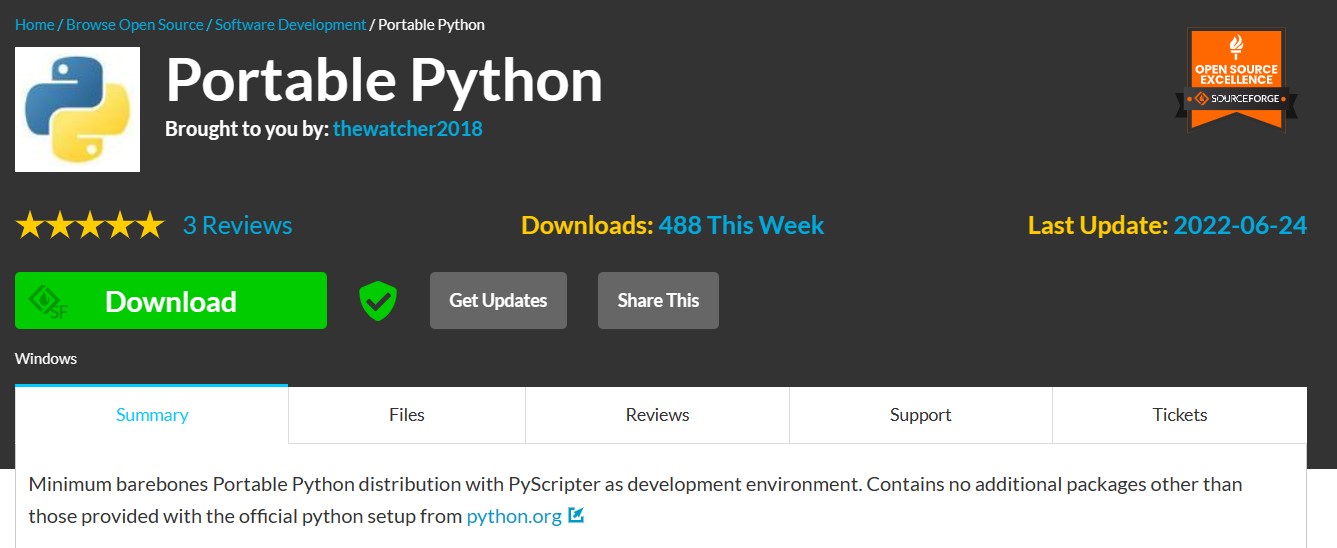The height and width of the screenshot is (548, 1337).
Task: Click the 'Downloads:' label text
Action: 587,225
